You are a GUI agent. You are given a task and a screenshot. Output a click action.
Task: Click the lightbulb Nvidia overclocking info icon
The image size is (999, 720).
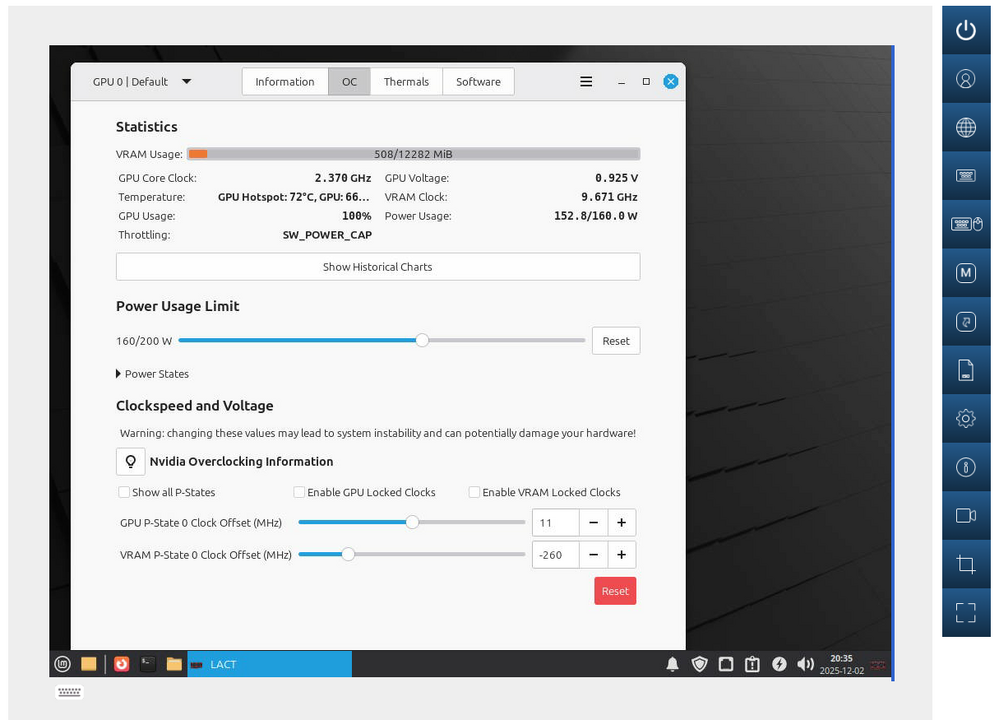(130, 461)
